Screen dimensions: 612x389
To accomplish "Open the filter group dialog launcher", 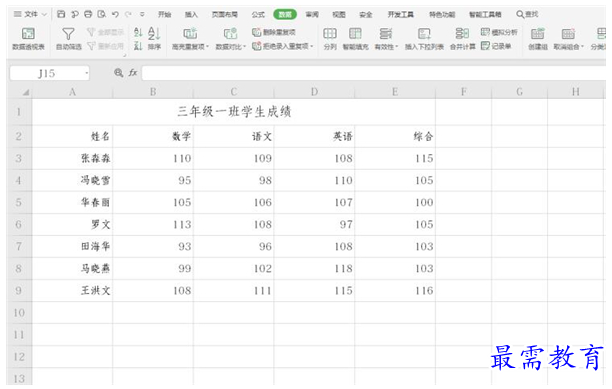I will (125, 55).
